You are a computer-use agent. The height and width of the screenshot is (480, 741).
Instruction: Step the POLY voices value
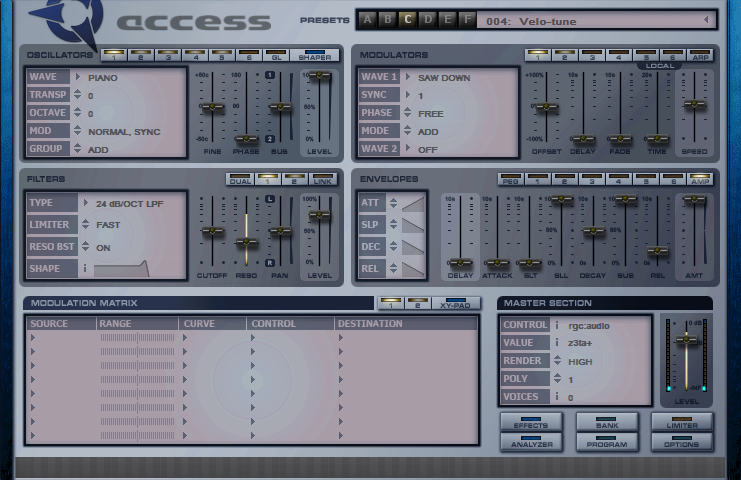click(x=558, y=379)
